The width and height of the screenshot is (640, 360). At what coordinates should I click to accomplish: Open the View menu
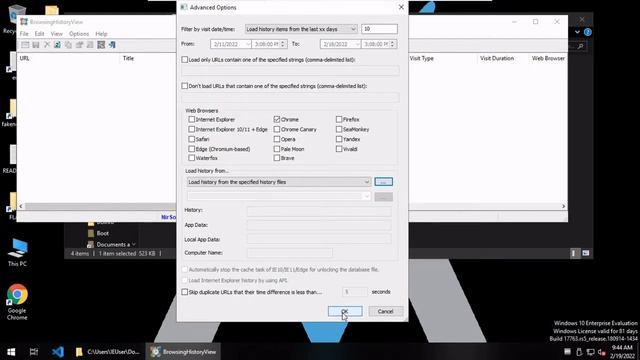(x=57, y=34)
